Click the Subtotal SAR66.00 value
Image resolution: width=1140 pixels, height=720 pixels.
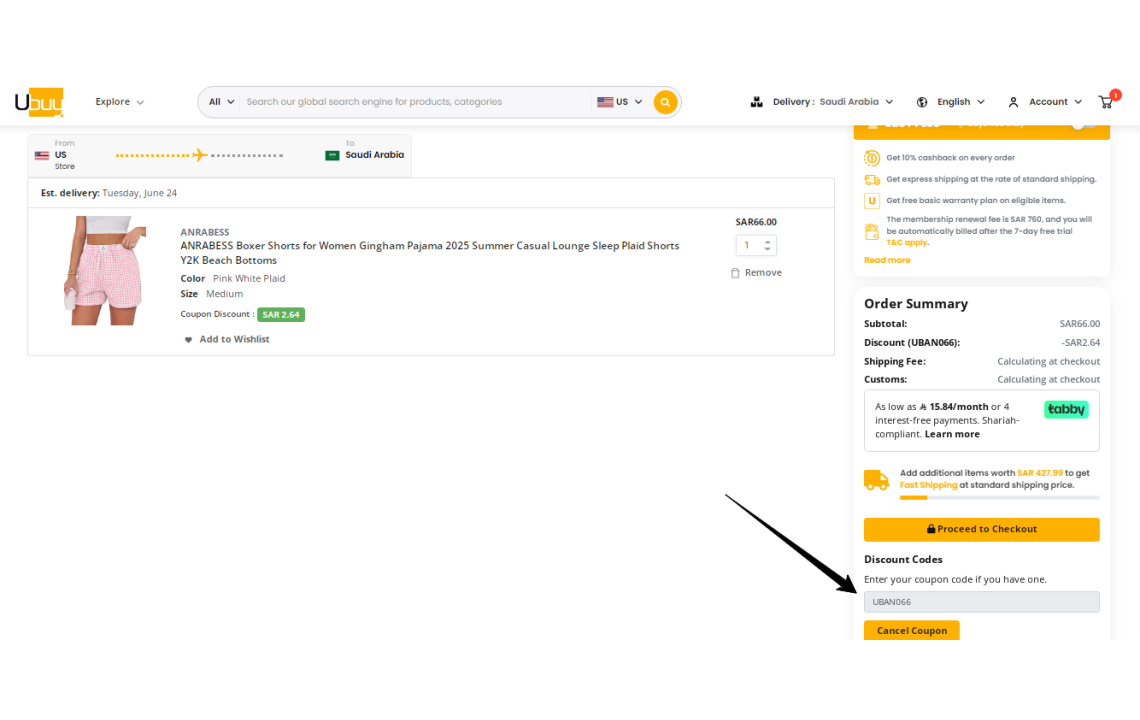[1080, 324]
